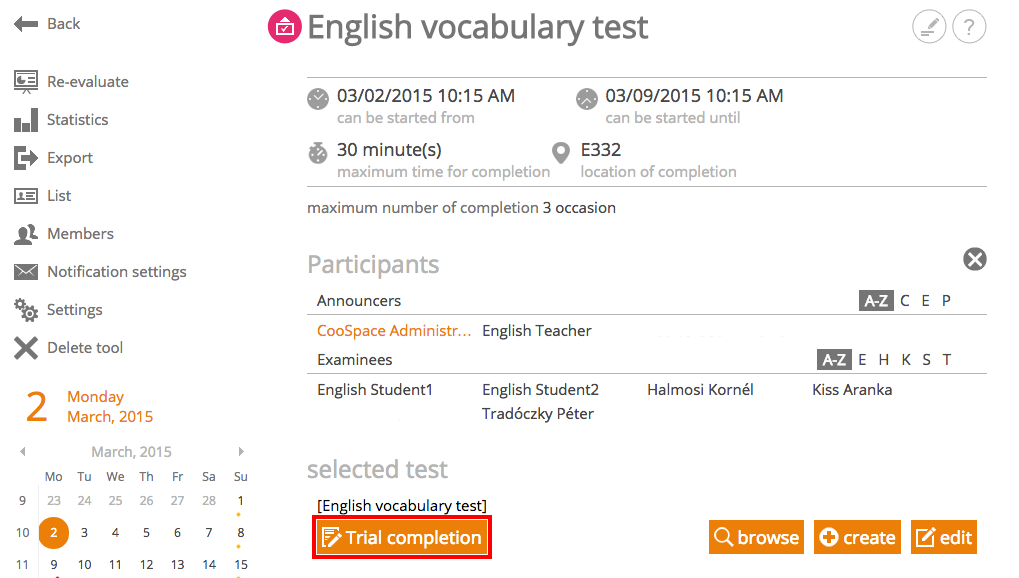1019x578 pixels.
Task: Toggle the A-Z filter for Examinees
Action: point(834,360)
